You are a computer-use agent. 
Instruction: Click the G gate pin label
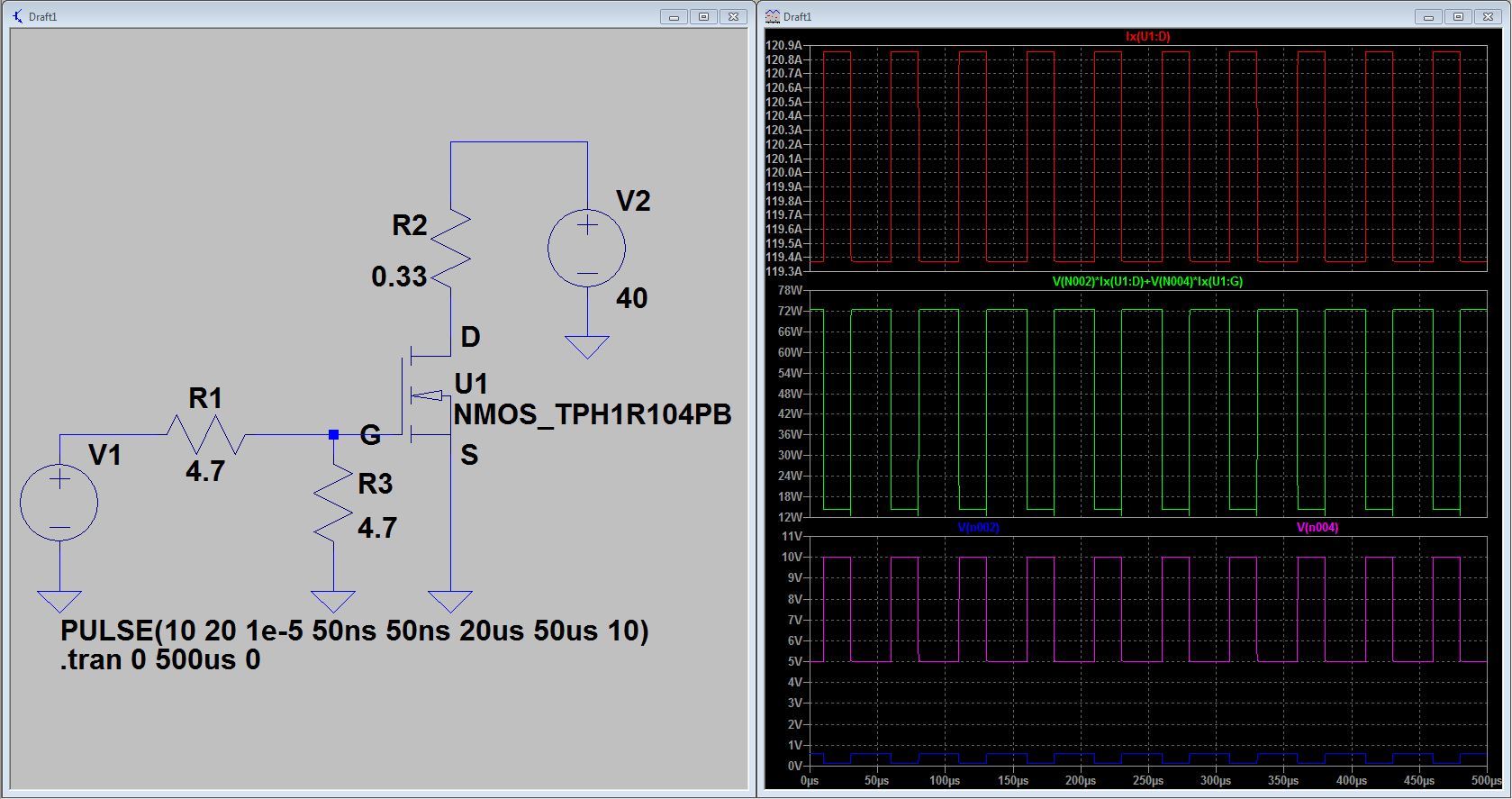(370, 436)
